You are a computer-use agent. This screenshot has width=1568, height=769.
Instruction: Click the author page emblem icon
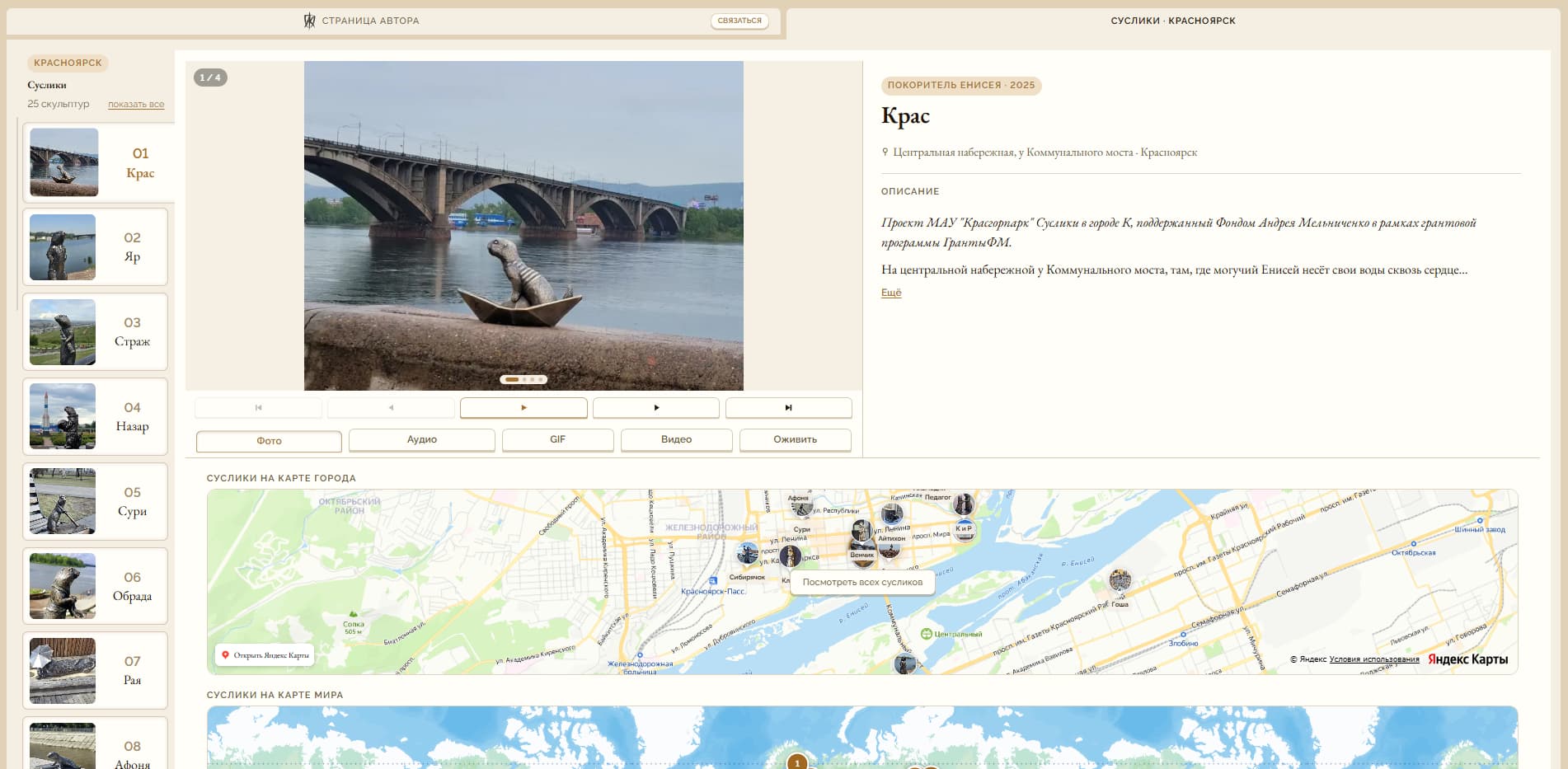click(x=309, y=21)
